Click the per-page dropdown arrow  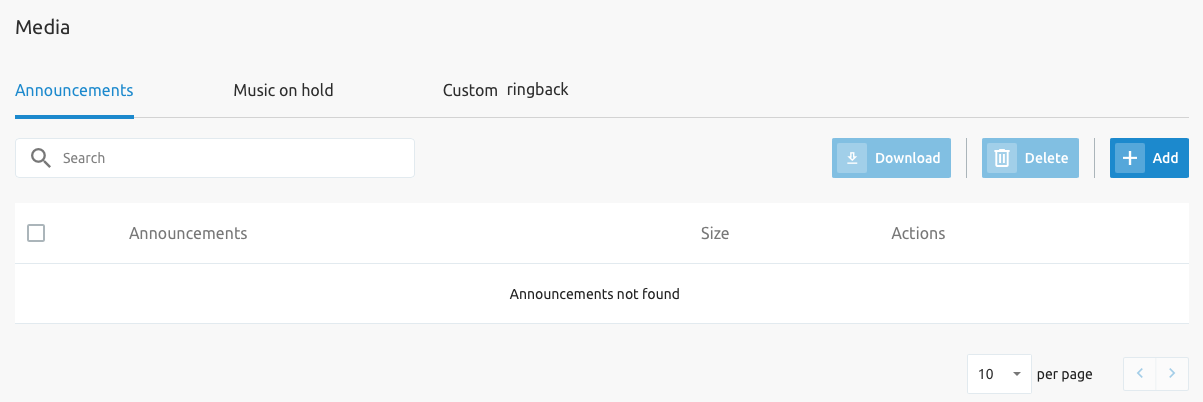(1017, 374)
